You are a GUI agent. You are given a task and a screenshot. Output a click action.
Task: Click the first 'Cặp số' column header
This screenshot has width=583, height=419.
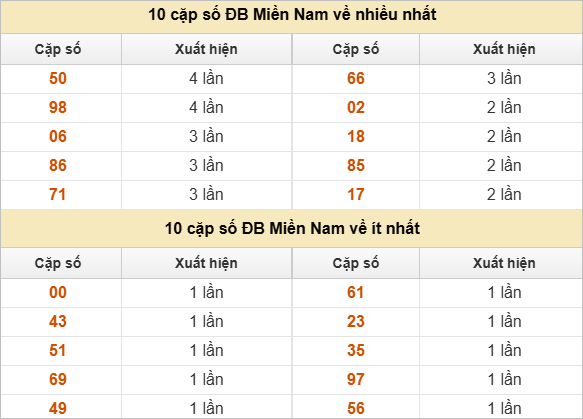tap(58, 49)
